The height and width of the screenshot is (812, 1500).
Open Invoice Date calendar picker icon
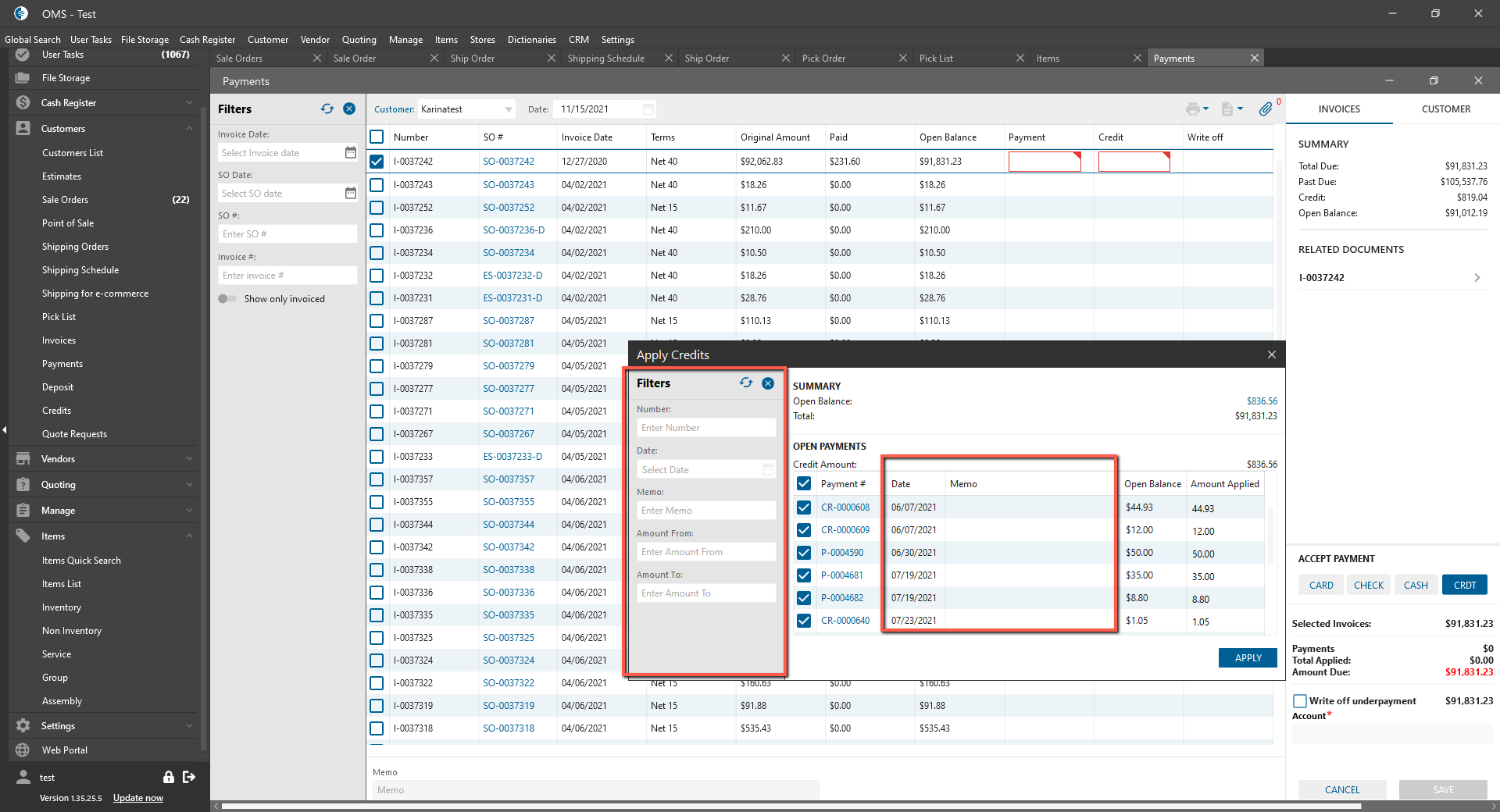coord(351,153)
